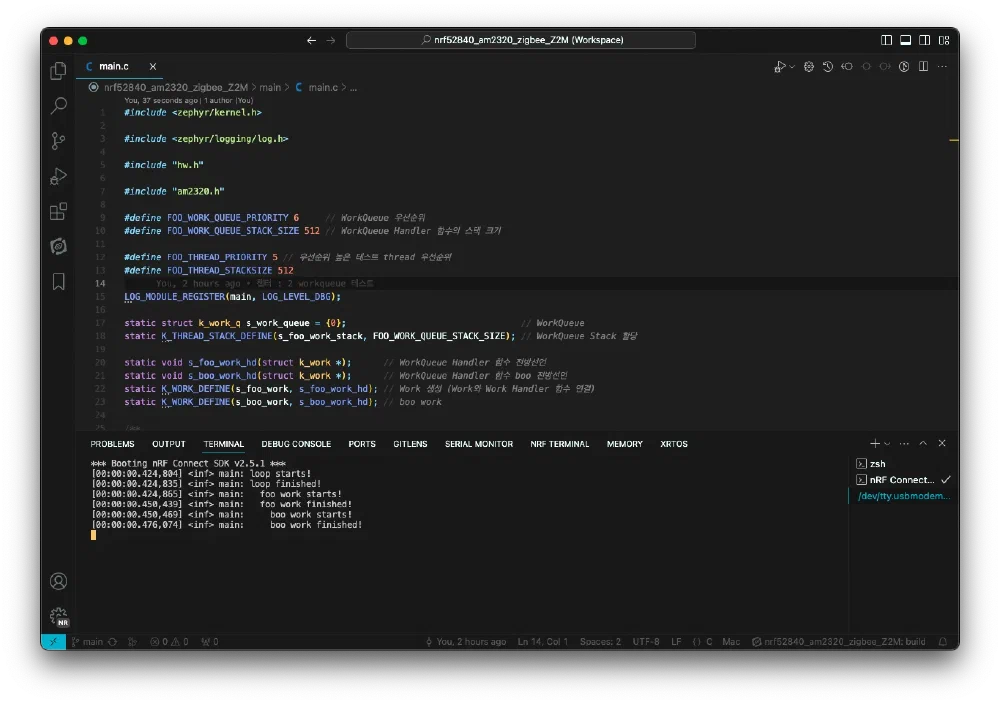Viewport: 1000px width, 704px height.
Task: Click the main branch in status bar
Action: [x=86, y=642]
